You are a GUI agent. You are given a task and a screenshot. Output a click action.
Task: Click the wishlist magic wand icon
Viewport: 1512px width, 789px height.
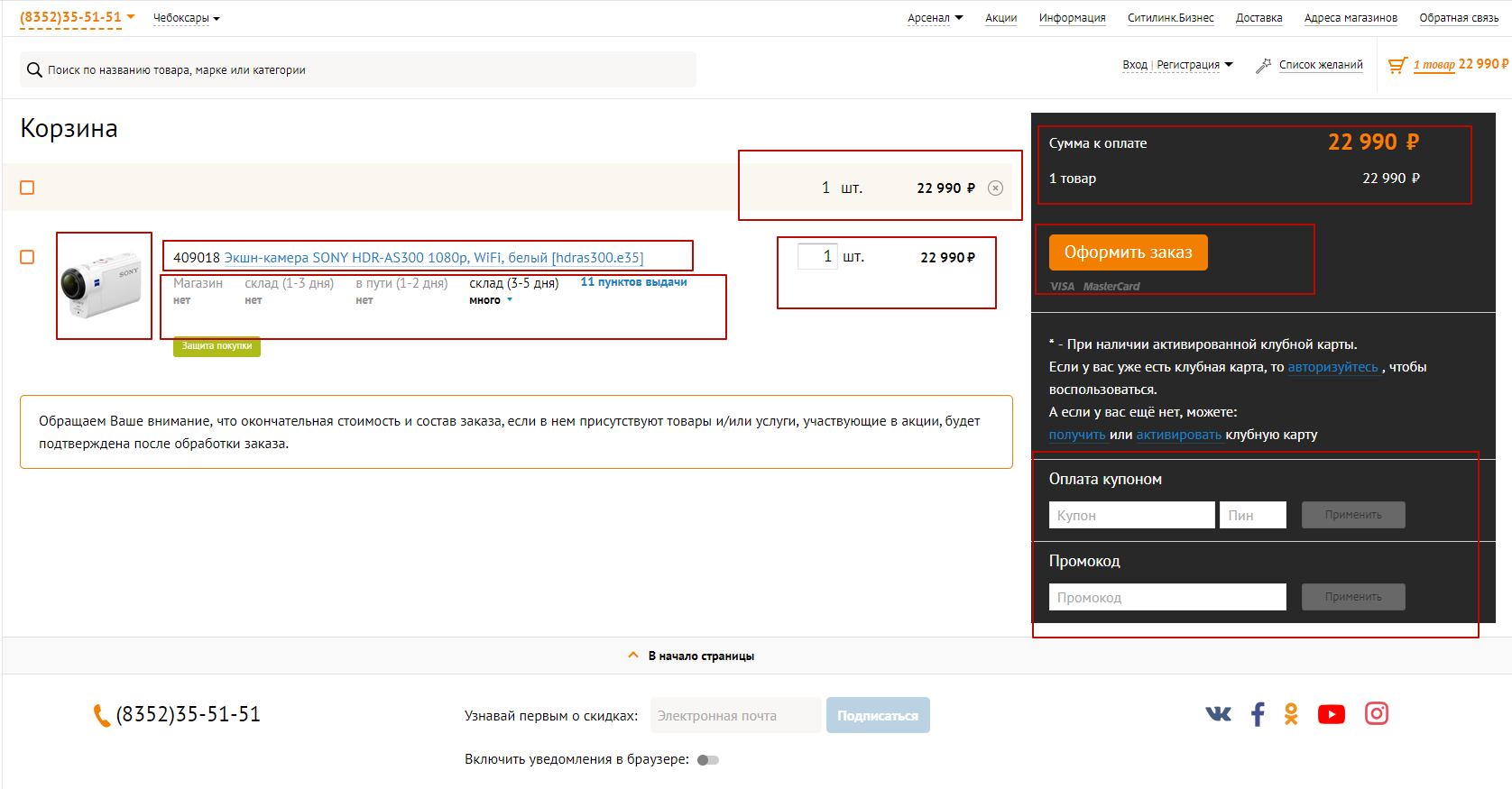[x=1264, y=65]
